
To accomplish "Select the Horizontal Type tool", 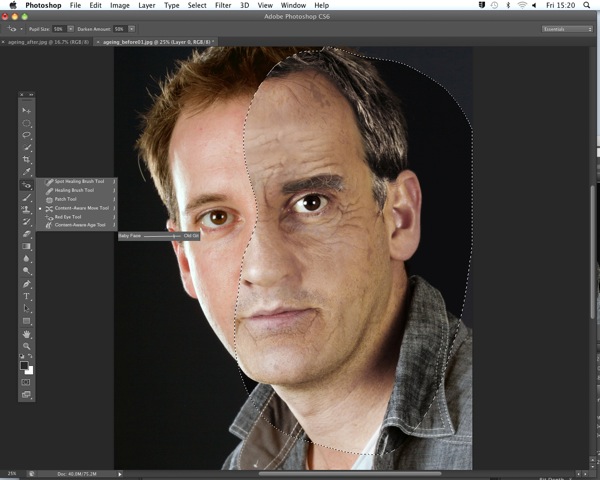I will (26, 296).
